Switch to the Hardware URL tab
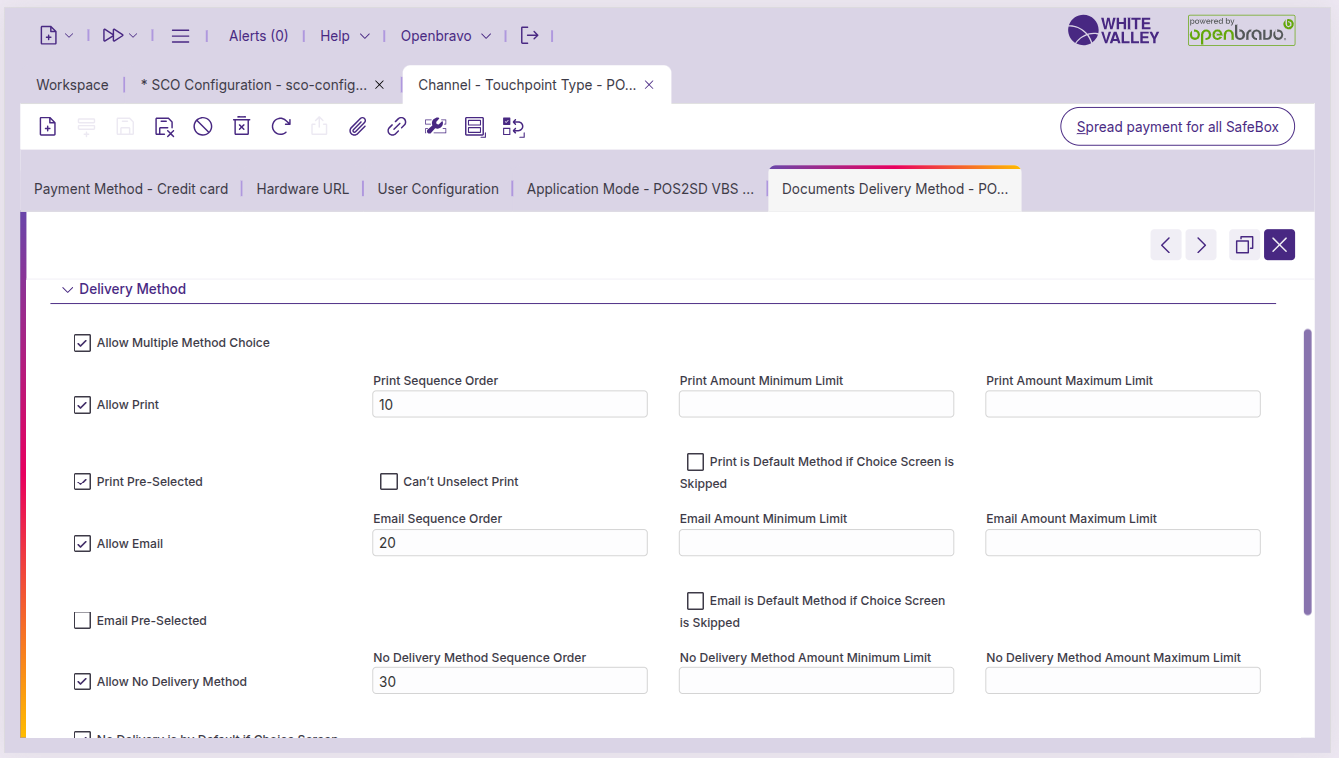Screen dimensions: 1339x758 click(x=302, y=189)
